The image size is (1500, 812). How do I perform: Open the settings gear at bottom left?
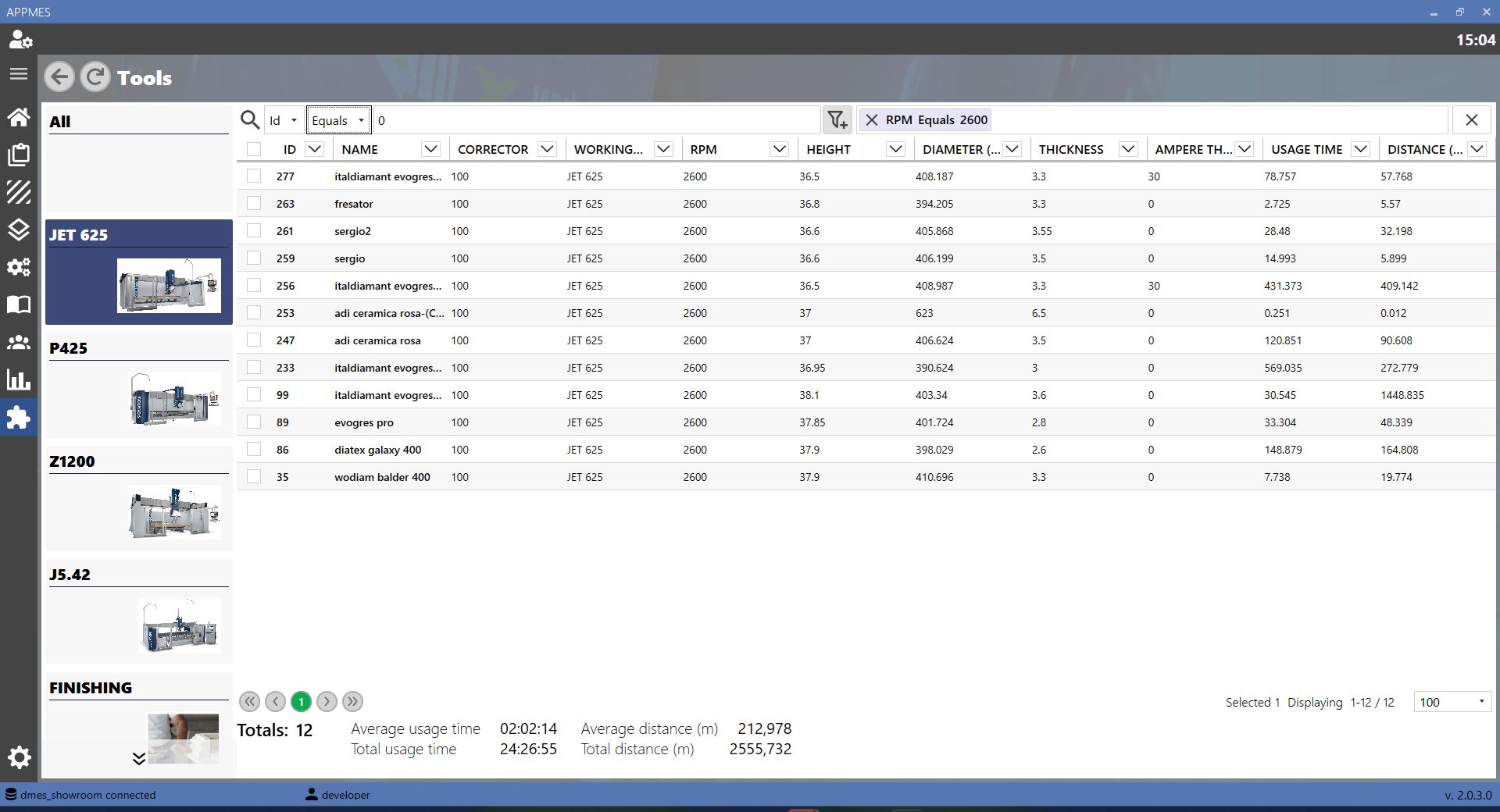click(19, 757)
